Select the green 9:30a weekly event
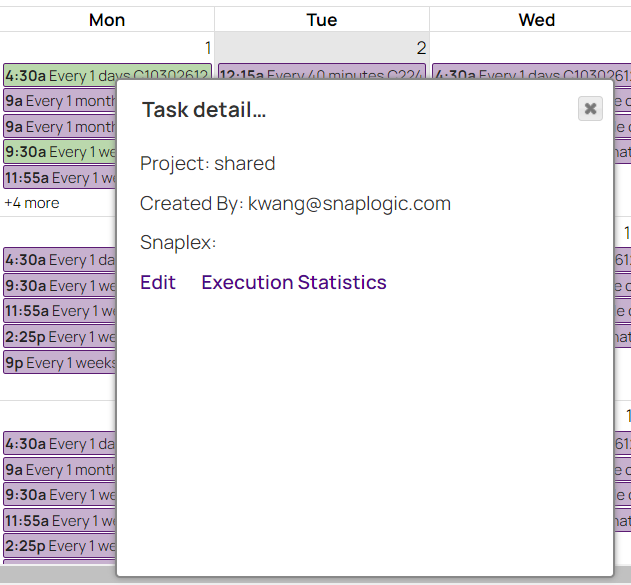The image size is (631, 585). 60,152
